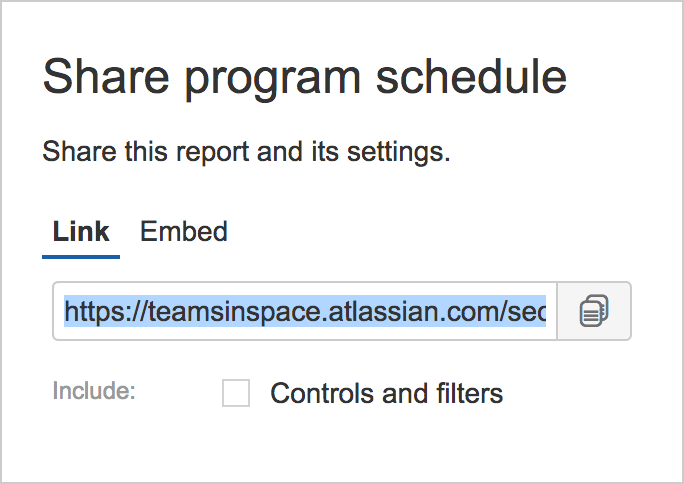684x484 pixels.
Task: Tick the box next to Controls and filters
Action: 236,393
